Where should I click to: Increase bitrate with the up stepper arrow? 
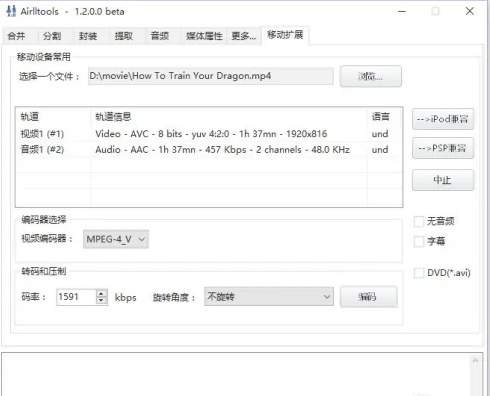(101, 293)
